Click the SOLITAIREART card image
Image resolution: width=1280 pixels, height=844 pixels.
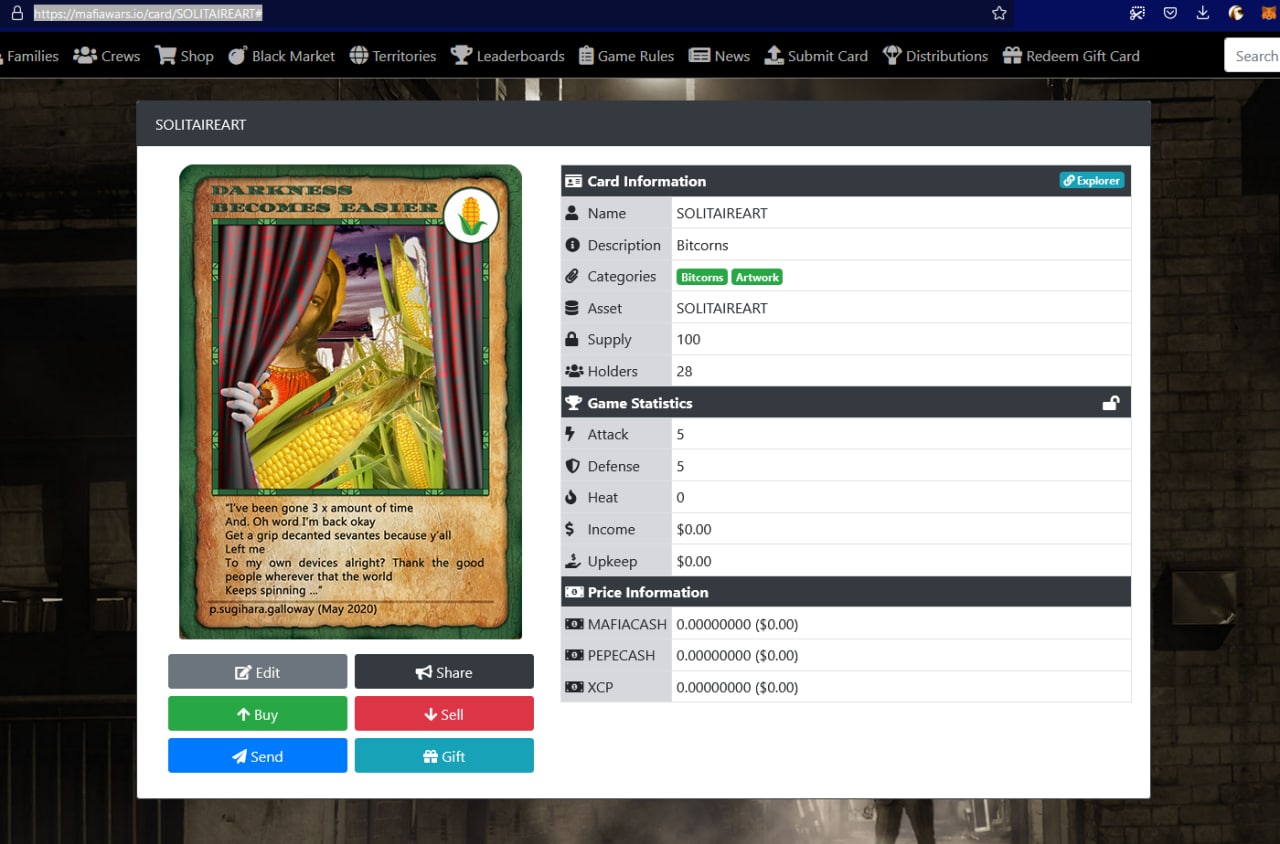coord(350,401)
